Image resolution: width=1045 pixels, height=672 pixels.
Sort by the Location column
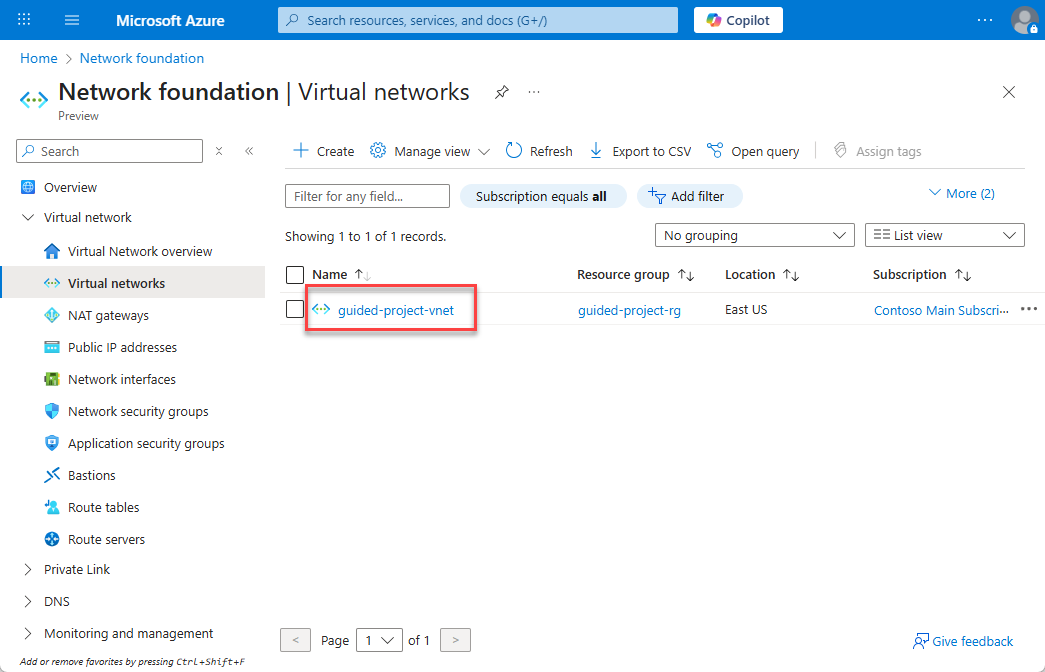coord(762,275)
